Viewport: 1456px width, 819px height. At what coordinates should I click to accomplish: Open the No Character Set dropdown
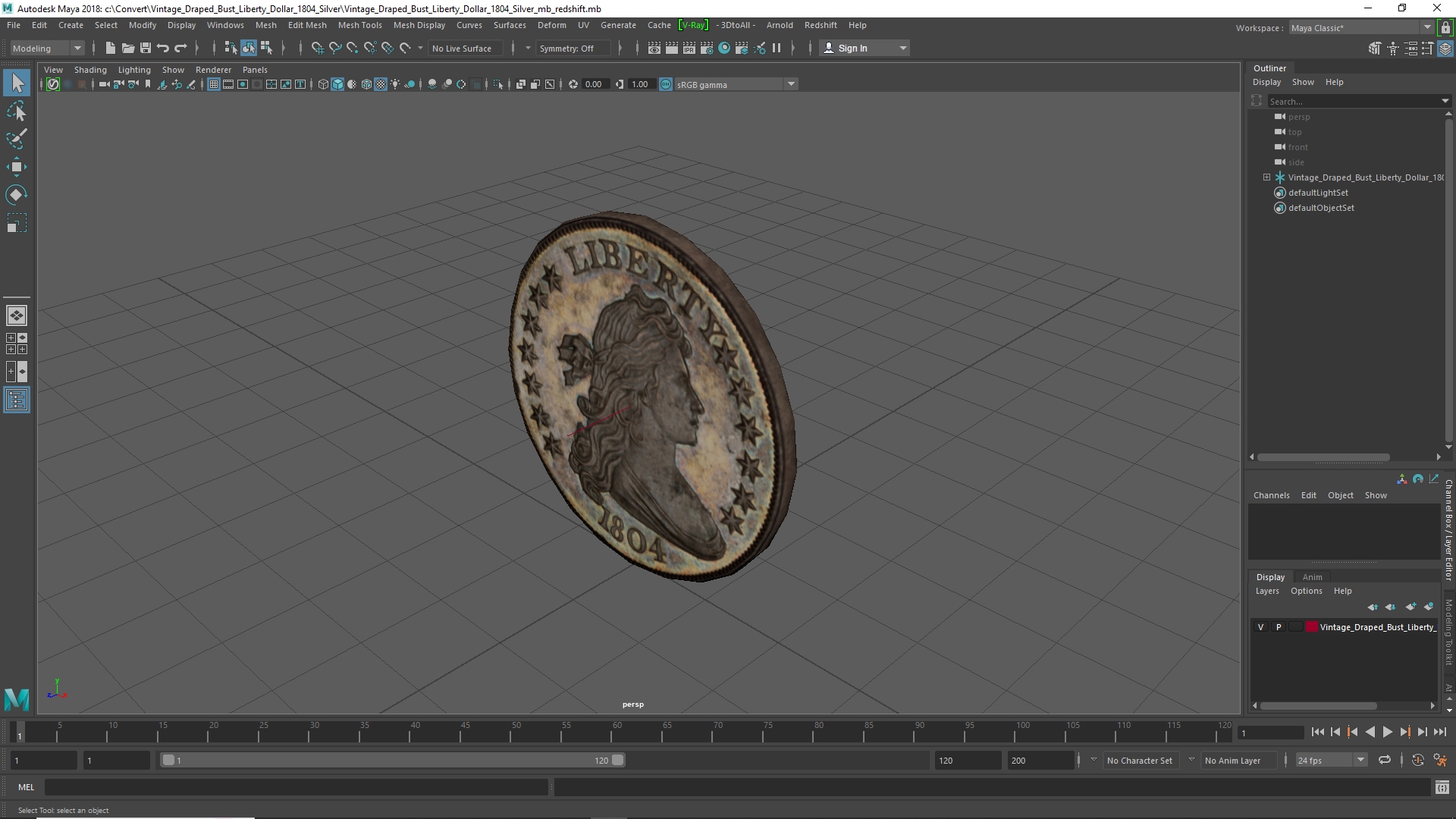coord(1140,760)
